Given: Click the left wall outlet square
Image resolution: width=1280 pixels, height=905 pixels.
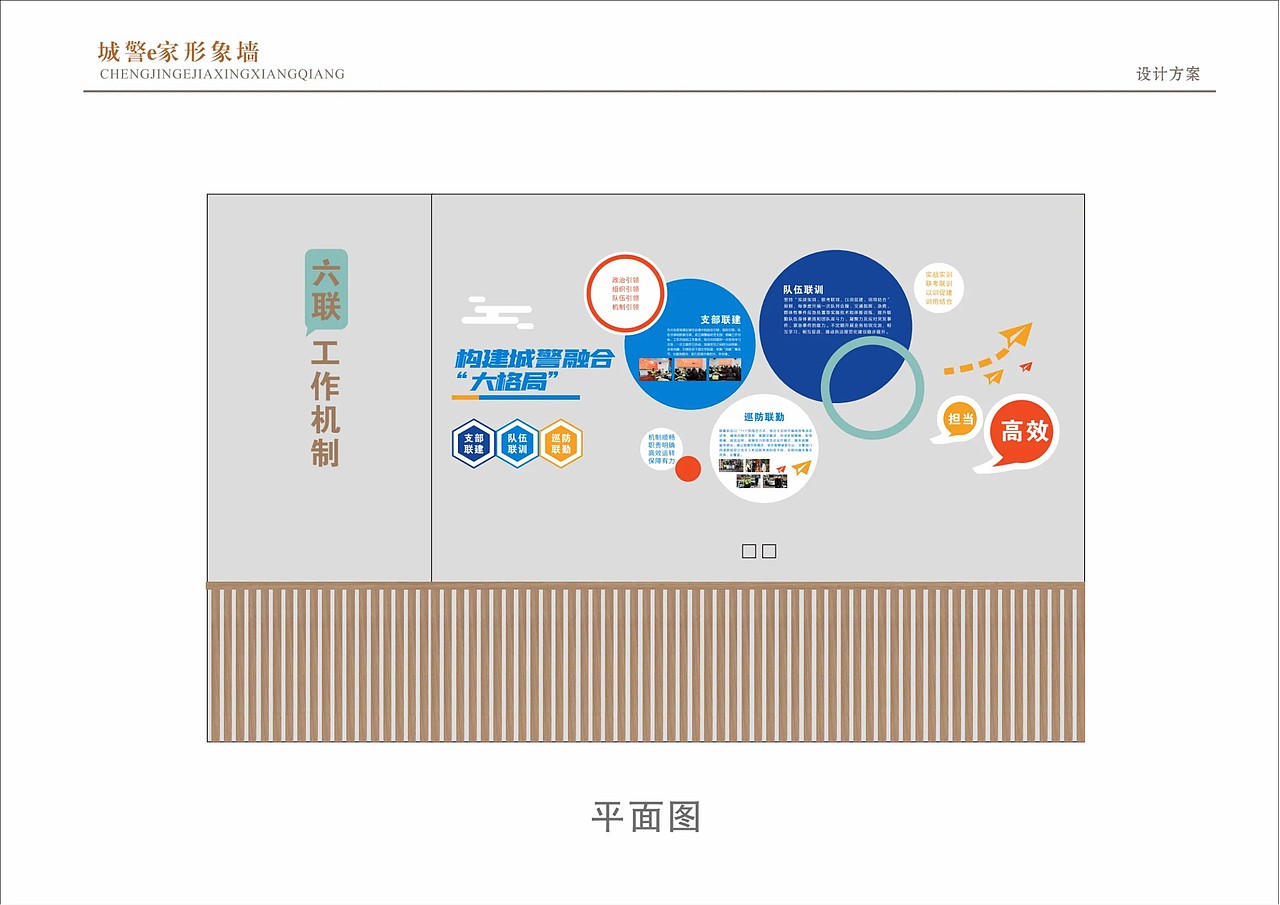Looking at the screenshot, I should [750, 551].
